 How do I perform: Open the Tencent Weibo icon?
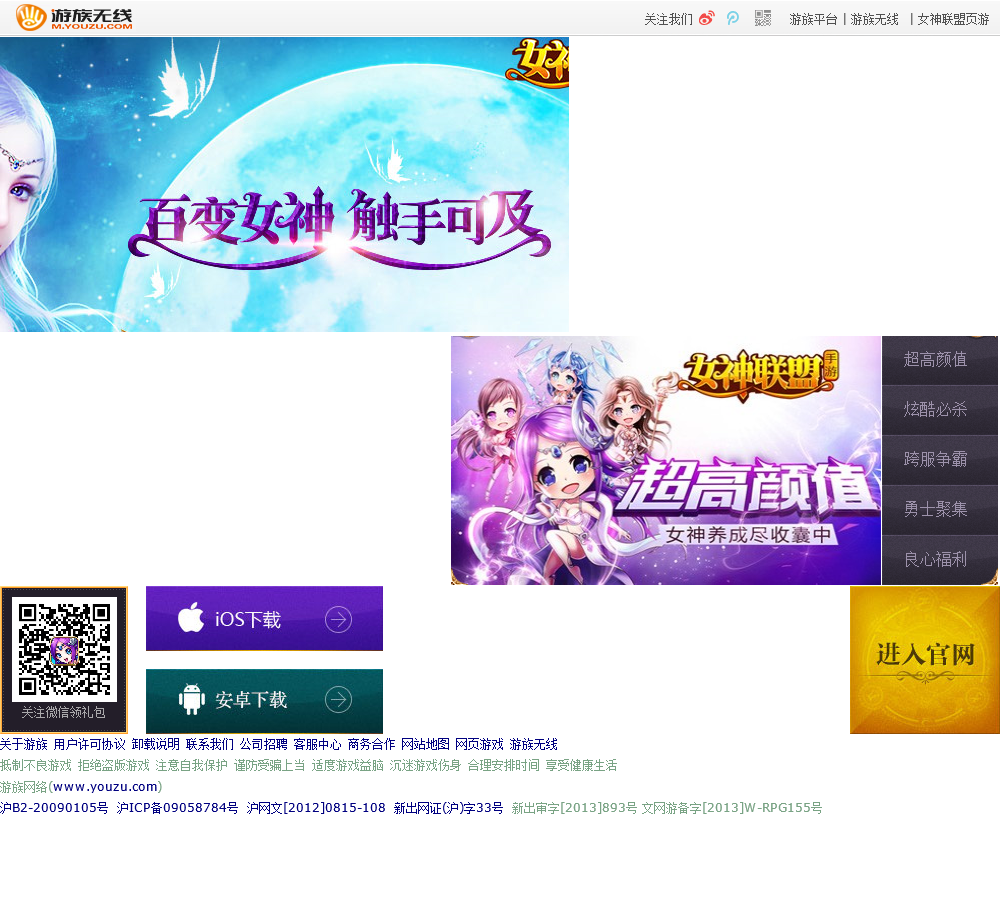pos(733,18)
